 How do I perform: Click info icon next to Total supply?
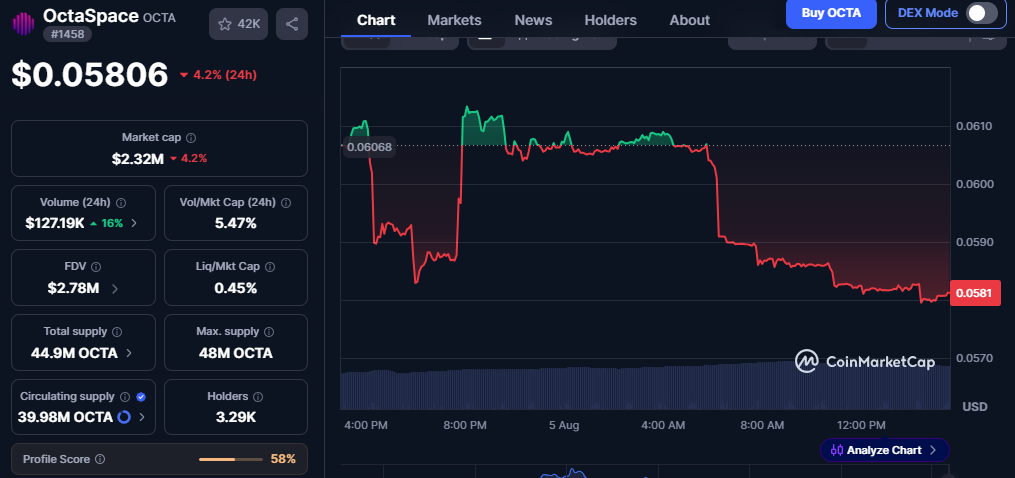[x=117, y=332]
